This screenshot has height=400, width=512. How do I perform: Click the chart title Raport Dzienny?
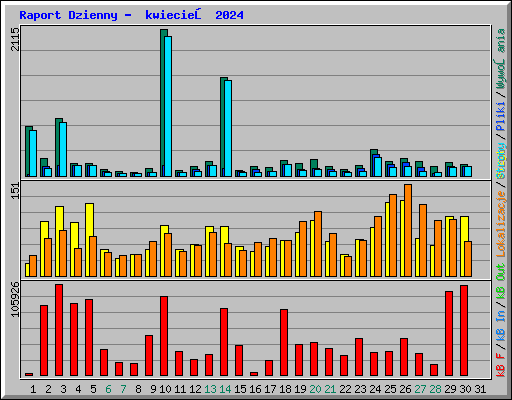[x=68, y=15]
